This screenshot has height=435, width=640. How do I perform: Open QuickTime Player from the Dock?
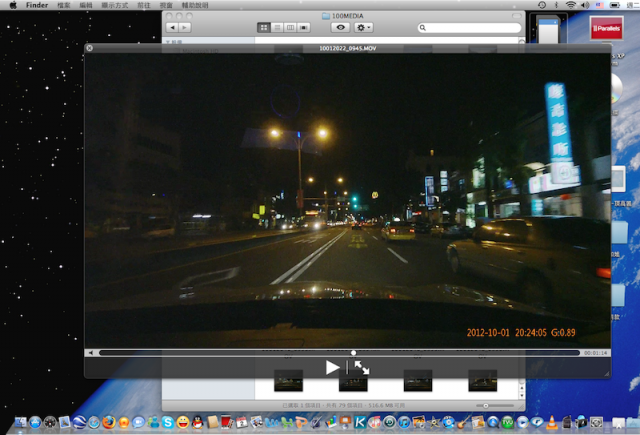pyautogui.click(x=493, y=422)
